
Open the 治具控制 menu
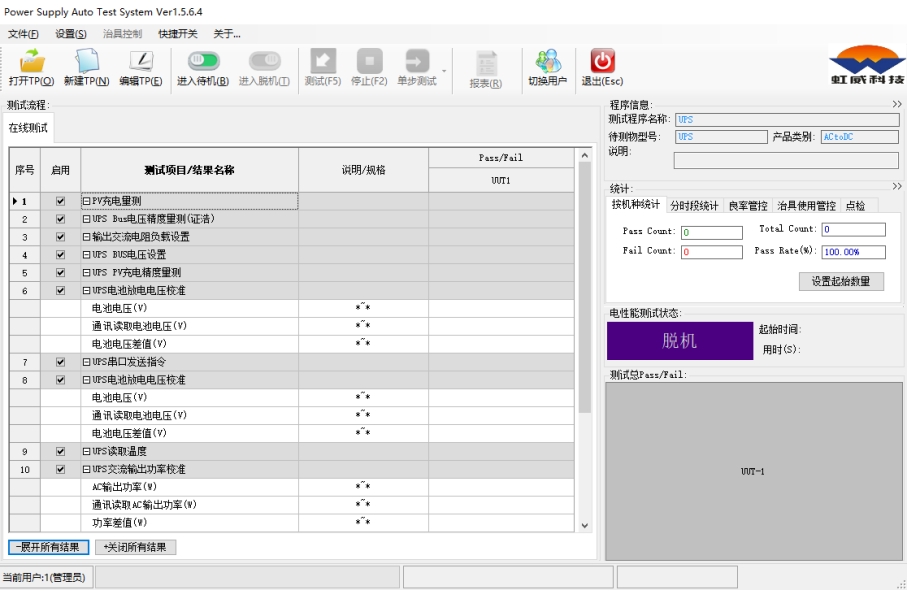(x=122, y=34)
